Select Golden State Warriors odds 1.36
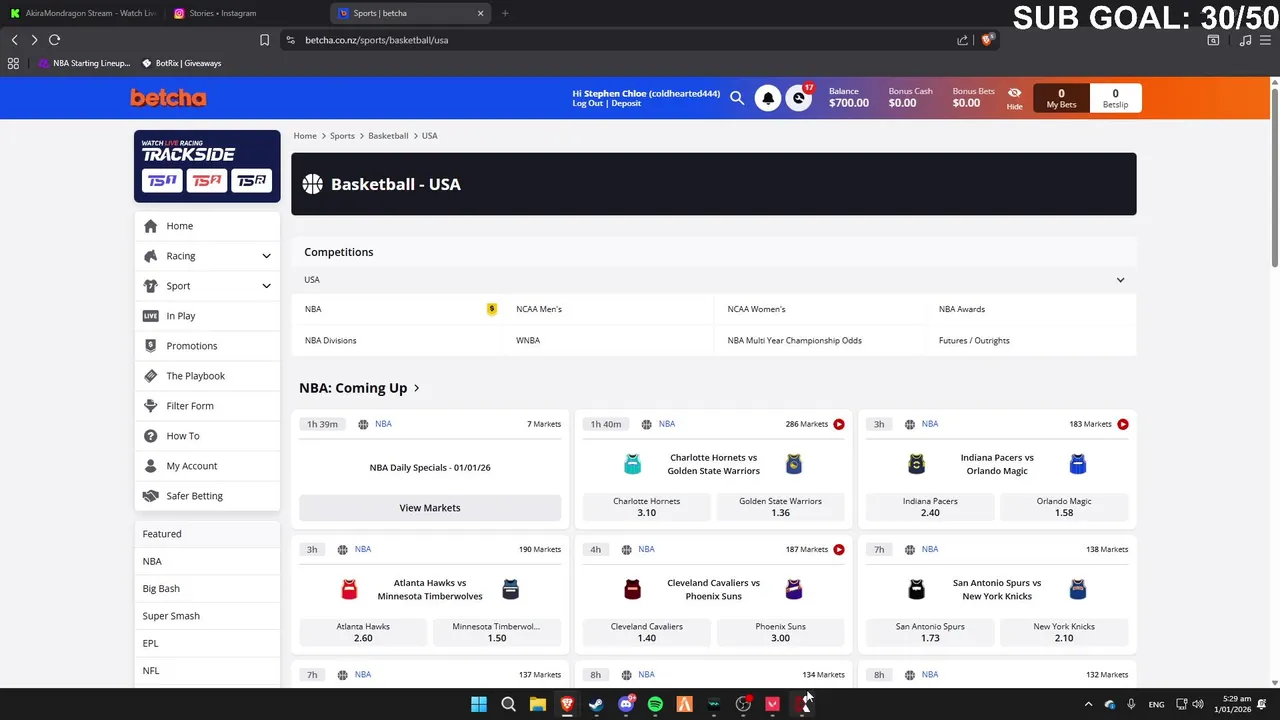Screen dimensions: 1280x720 780,507
